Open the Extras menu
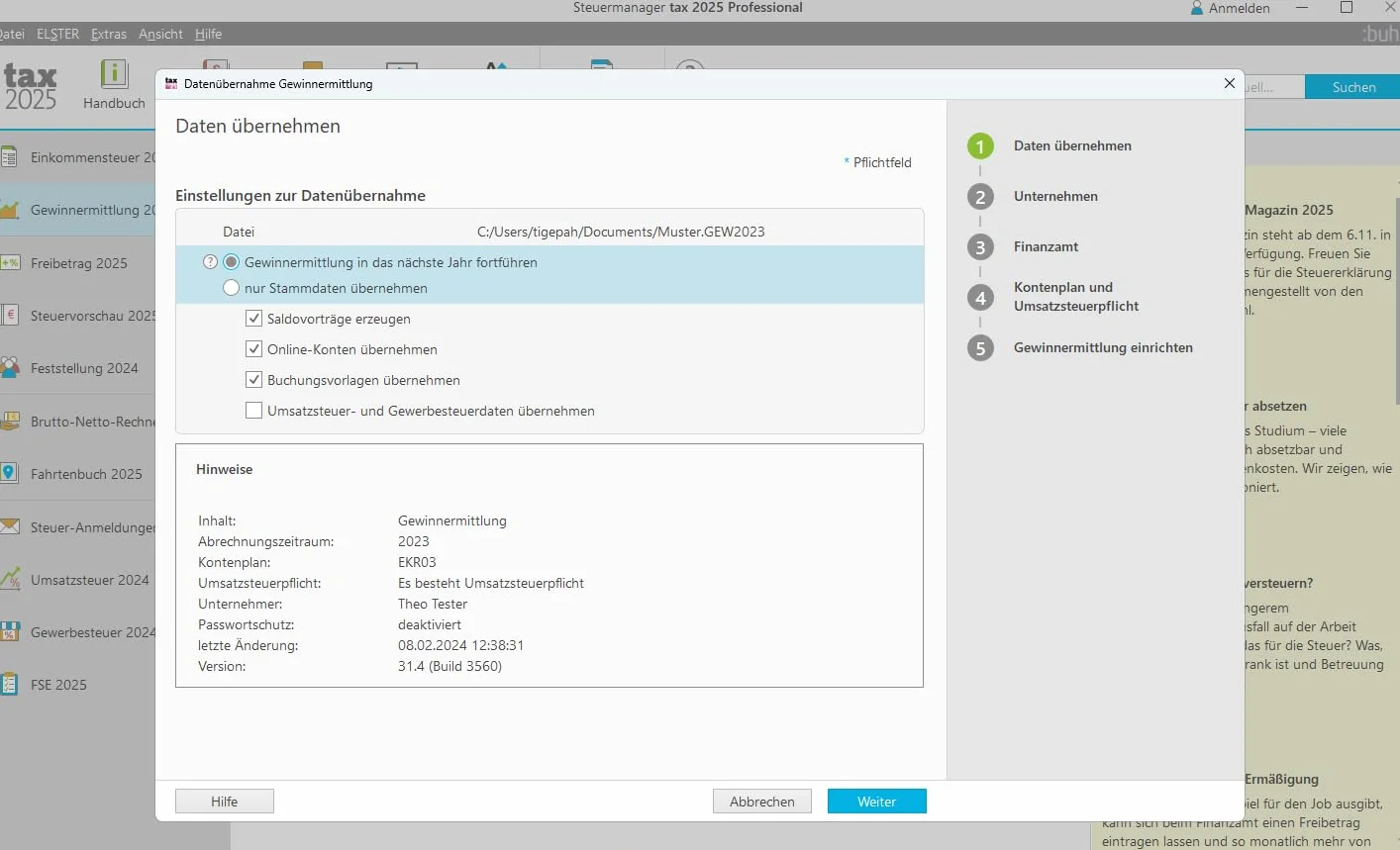The width and height of the screenshot is (1400, 850). [x=109, y=34]
